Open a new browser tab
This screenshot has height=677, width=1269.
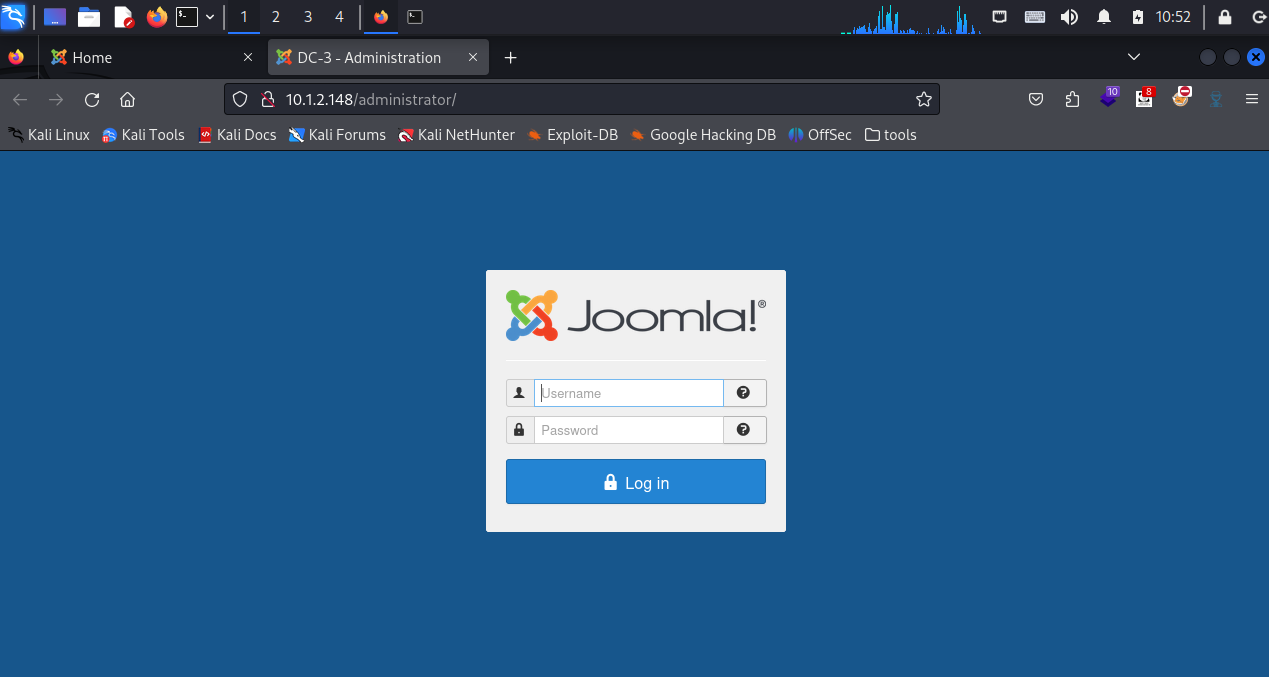(510, 58)
